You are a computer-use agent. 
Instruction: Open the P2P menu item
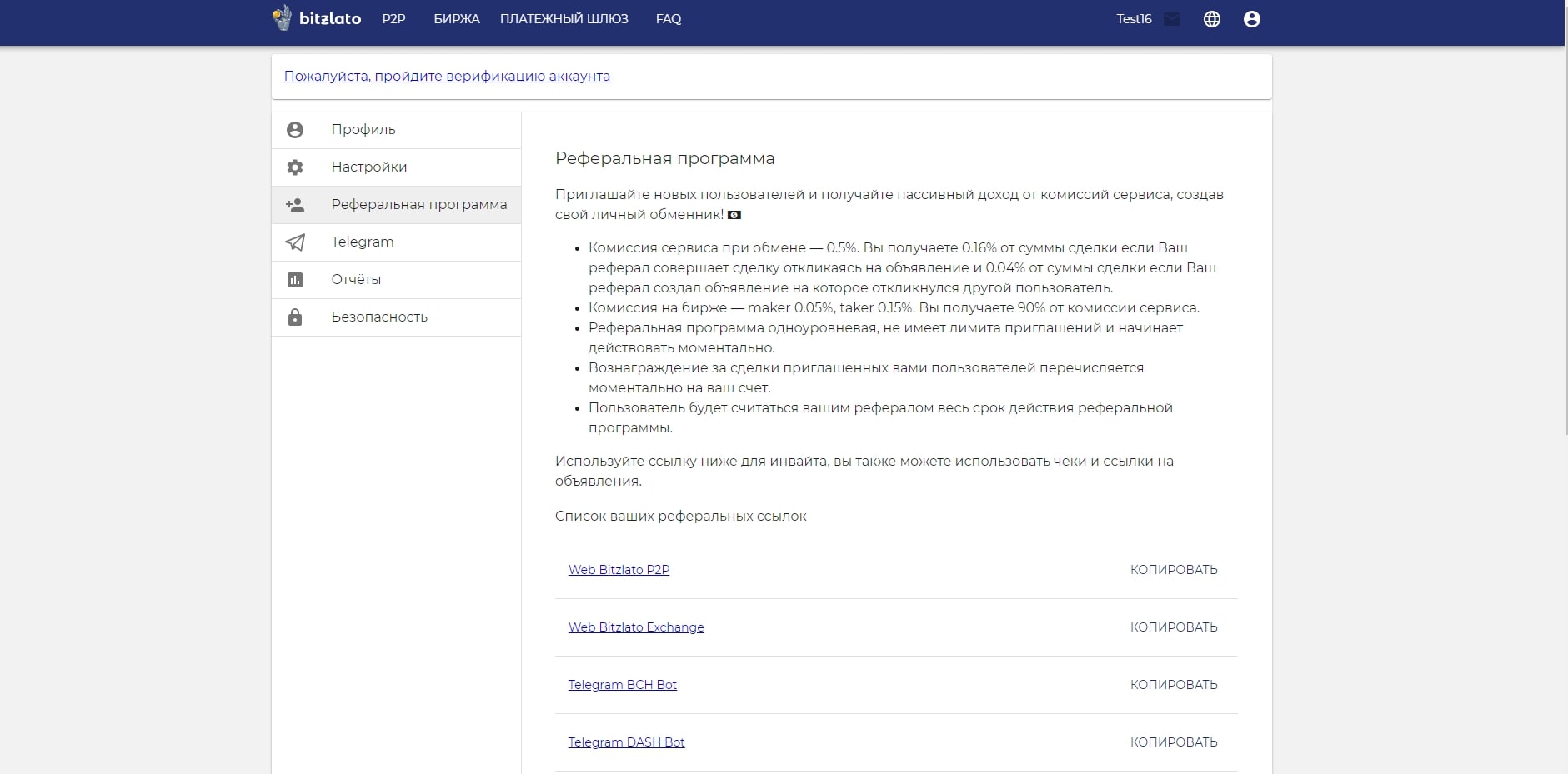point(393,19)
